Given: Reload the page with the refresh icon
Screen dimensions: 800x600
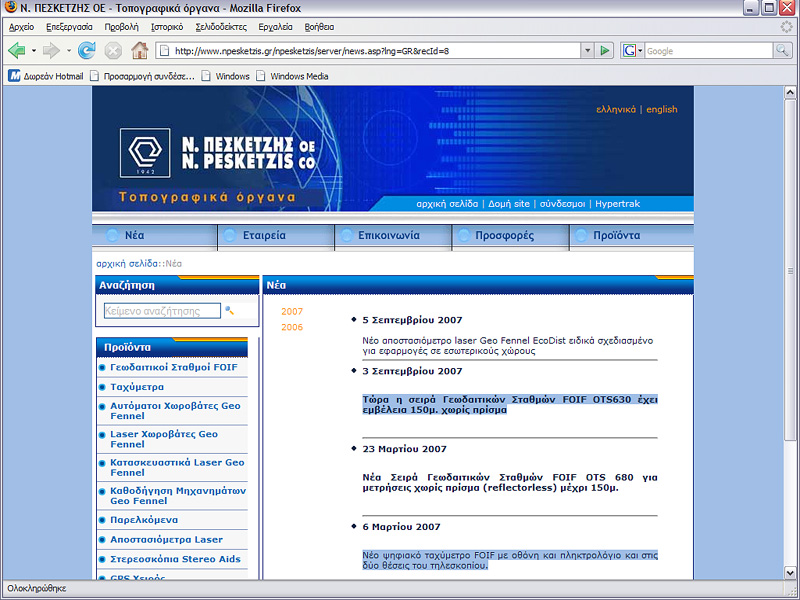Looking at the screenshot, I should [87, 51].
